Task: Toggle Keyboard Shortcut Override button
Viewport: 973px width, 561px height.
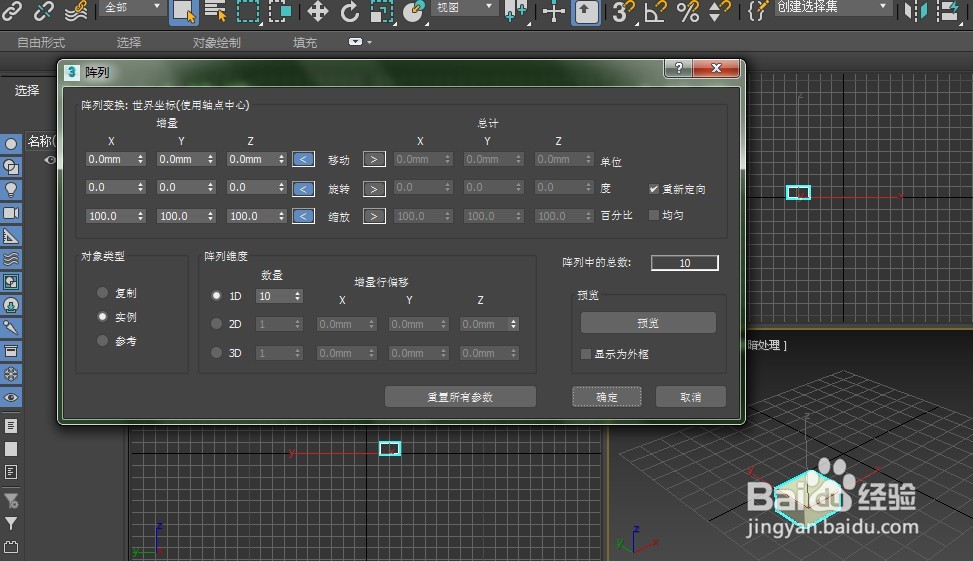Action: [586, 11]
